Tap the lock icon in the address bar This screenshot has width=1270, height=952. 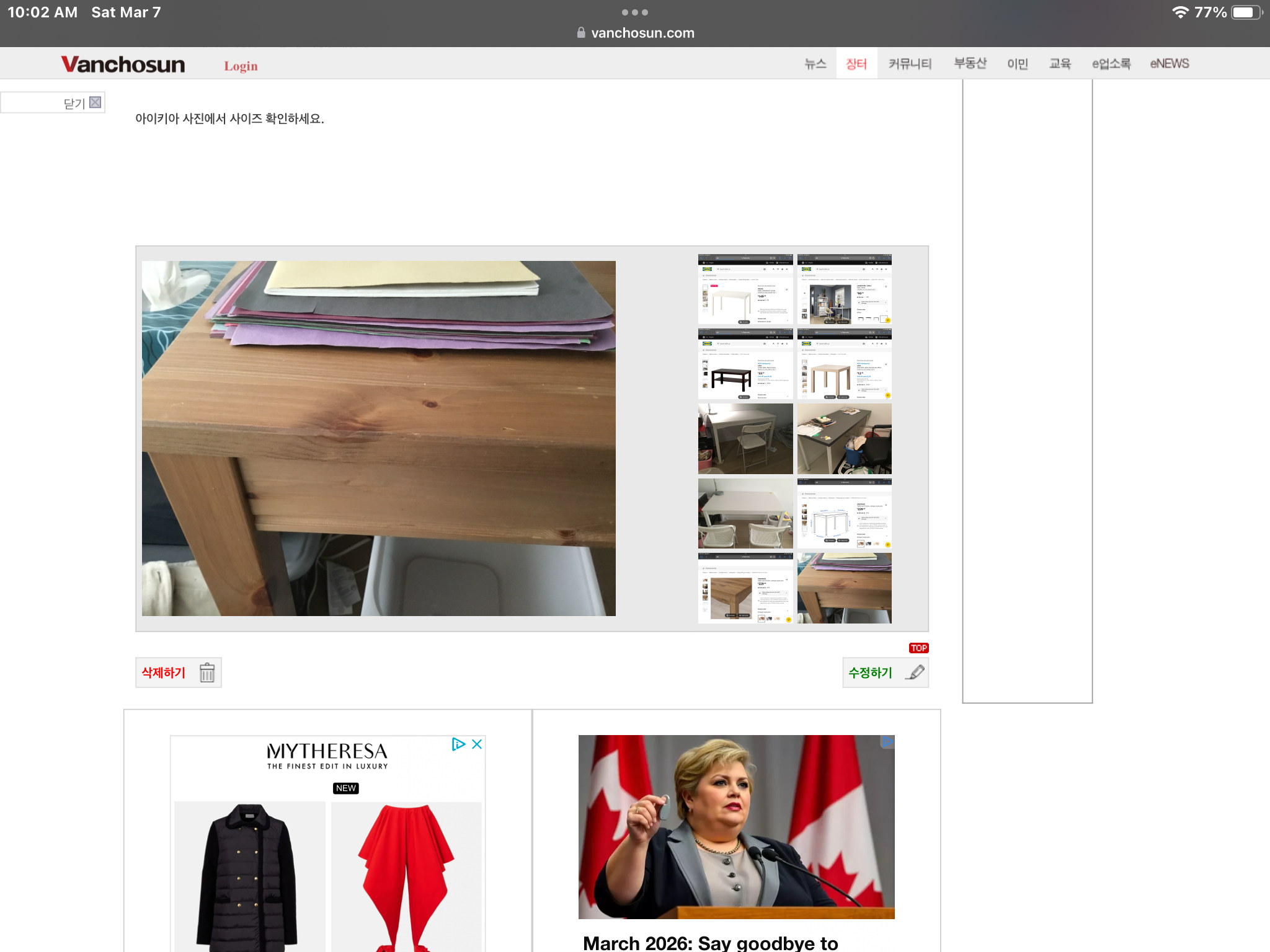(x=581, y=33)
